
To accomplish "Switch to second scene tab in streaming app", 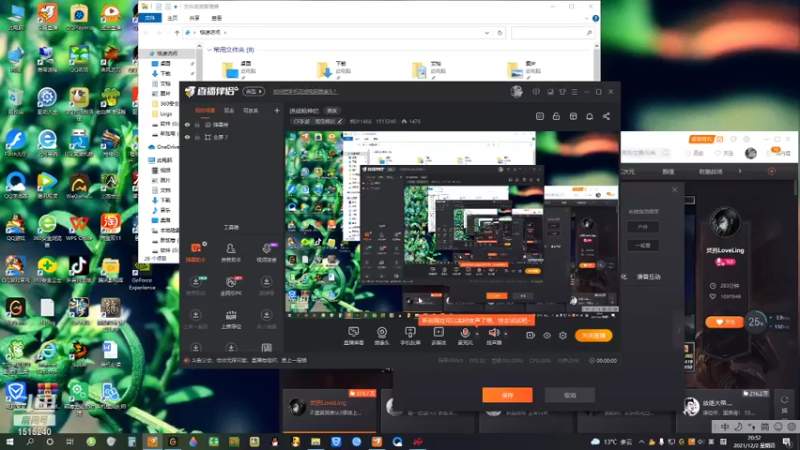I will pos(229,110).
